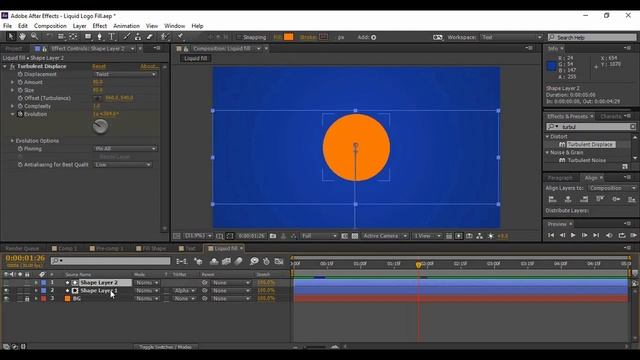640x360 pixels.
Task: Select the Clone Stamp tool
Action: point(138,37)
